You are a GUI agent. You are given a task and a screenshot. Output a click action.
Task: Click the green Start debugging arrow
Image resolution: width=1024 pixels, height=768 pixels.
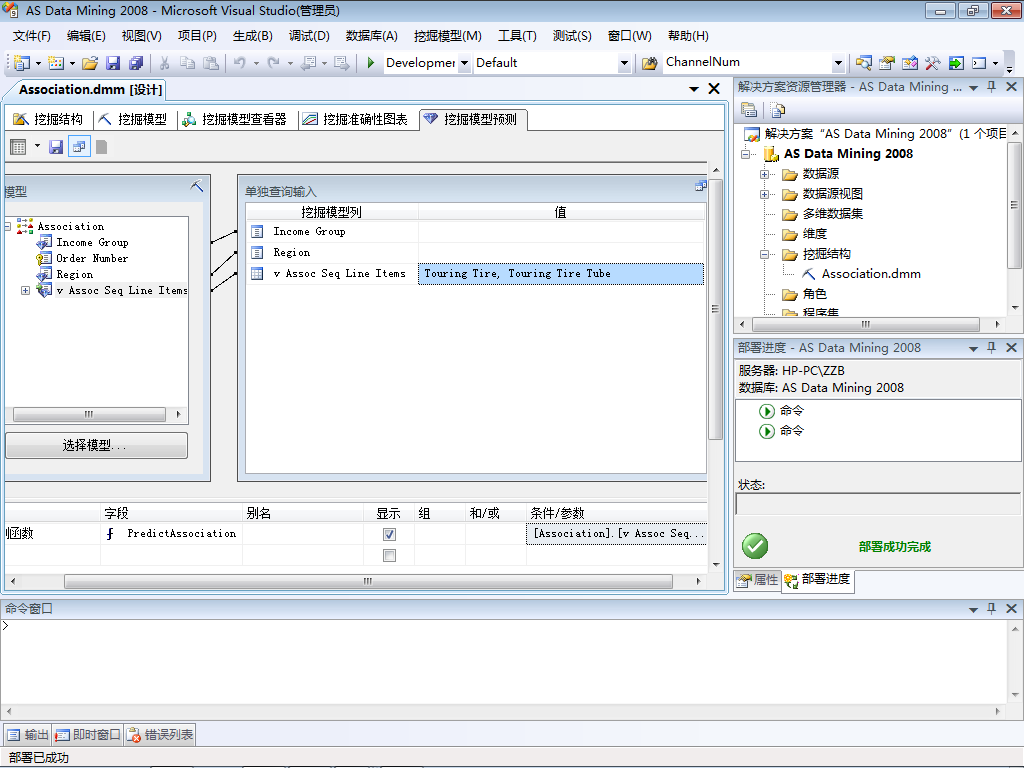coord(371,63)
